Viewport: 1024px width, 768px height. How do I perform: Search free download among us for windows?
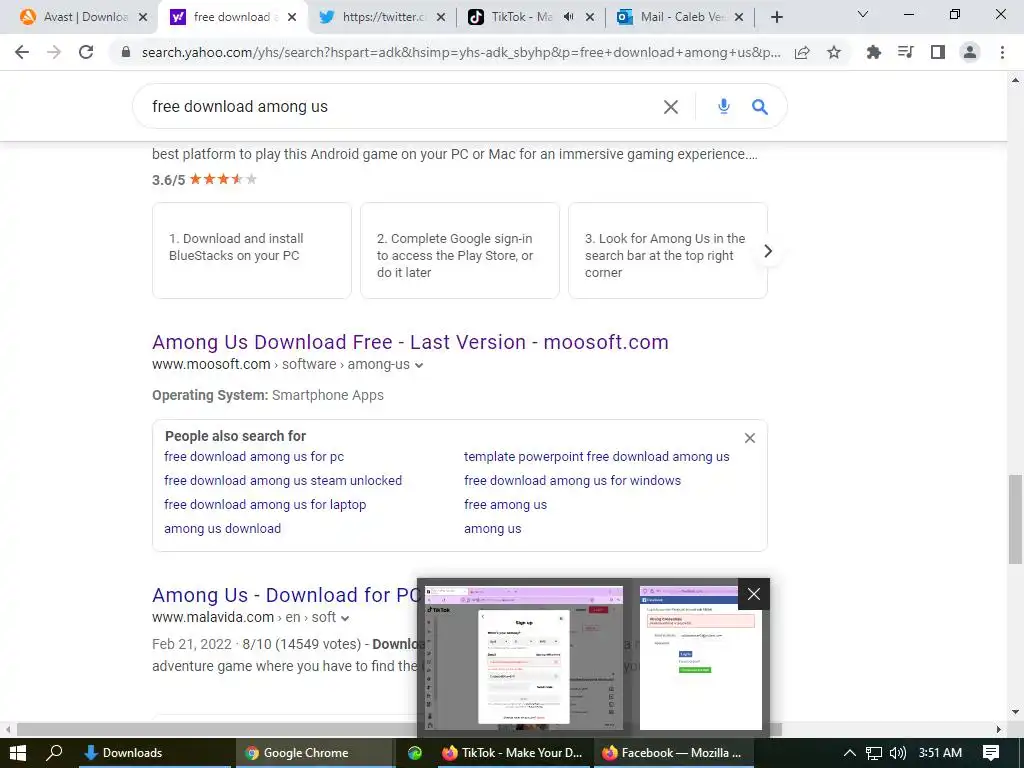pos(573,481)
